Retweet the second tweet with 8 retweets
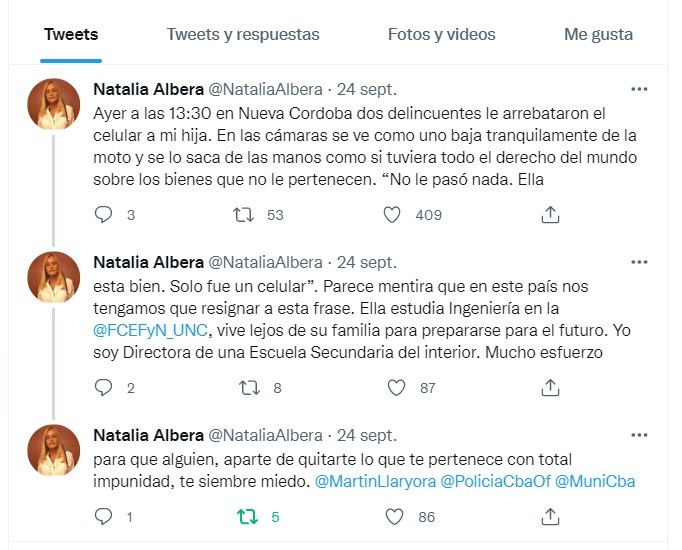The image size is (682, 550). coord(245,386)
